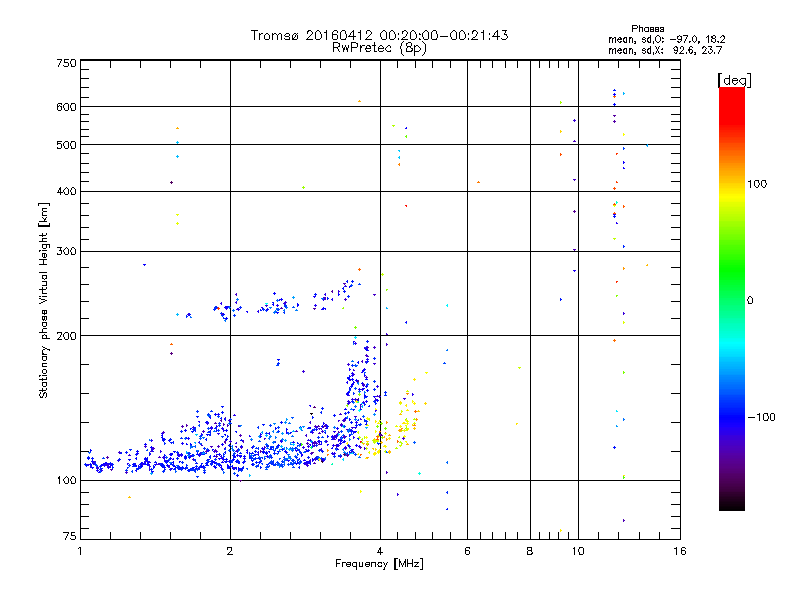Click the x-axis tick label '2'

(x=230, y=551)
